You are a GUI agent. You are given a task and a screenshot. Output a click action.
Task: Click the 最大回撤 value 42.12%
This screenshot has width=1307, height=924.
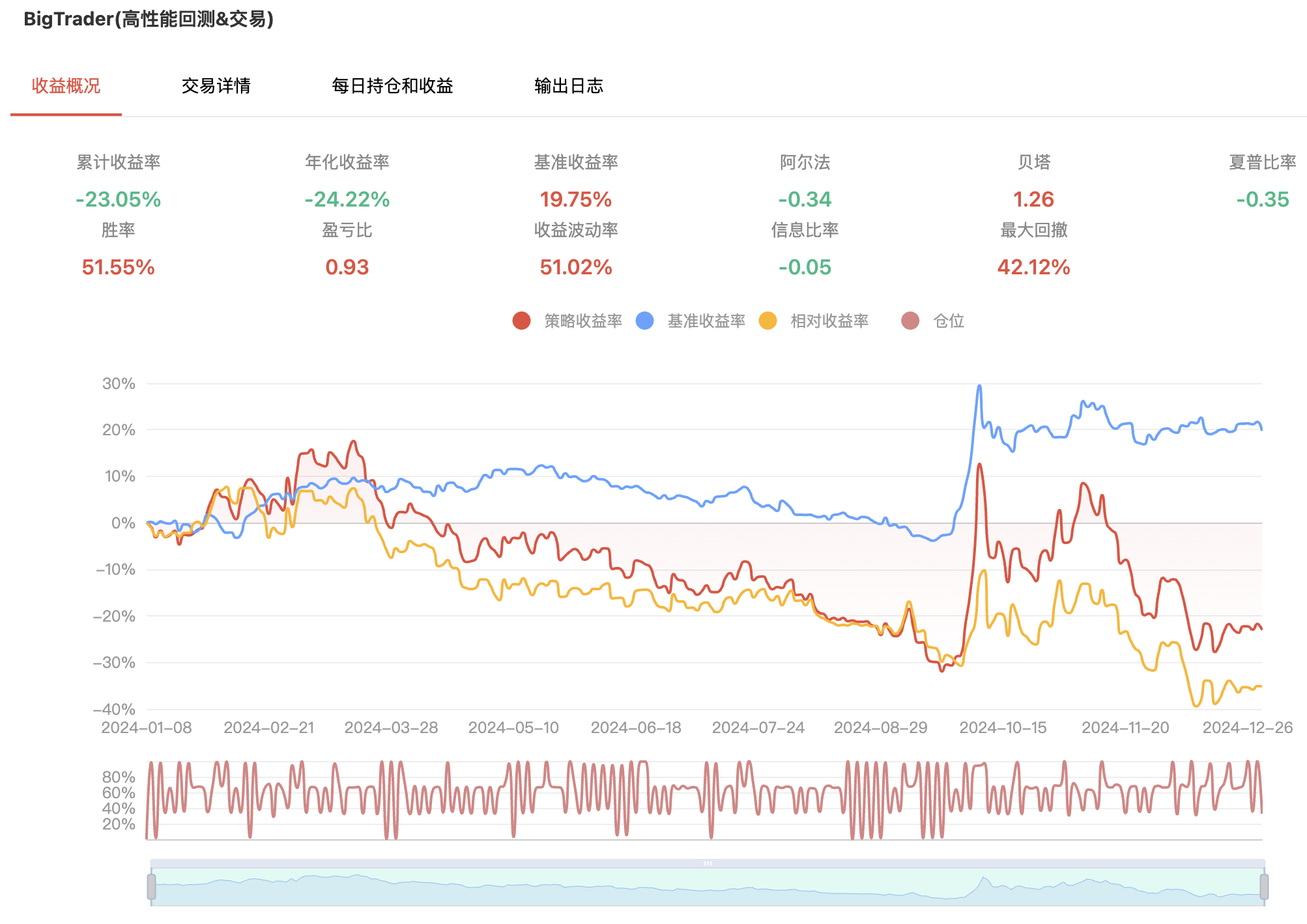[1033, 267]
